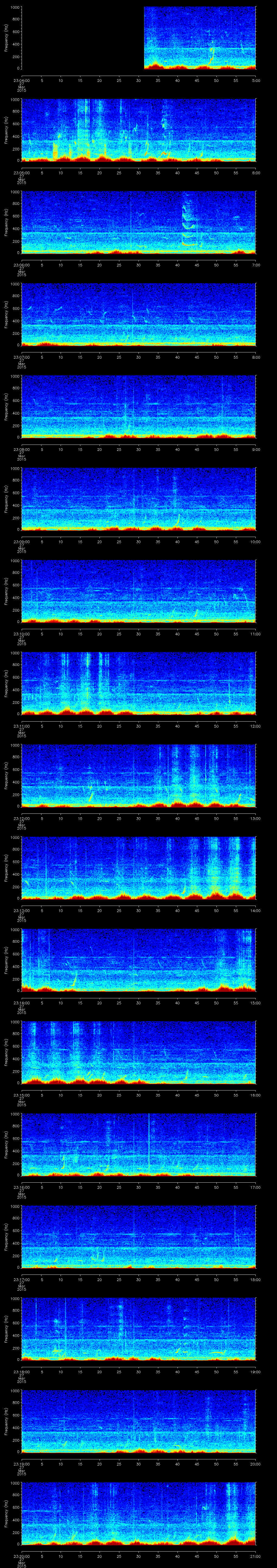Select the spectrogram panel starting at 23:11:00
Viewport: 277px width, 1568px height.
139,683
